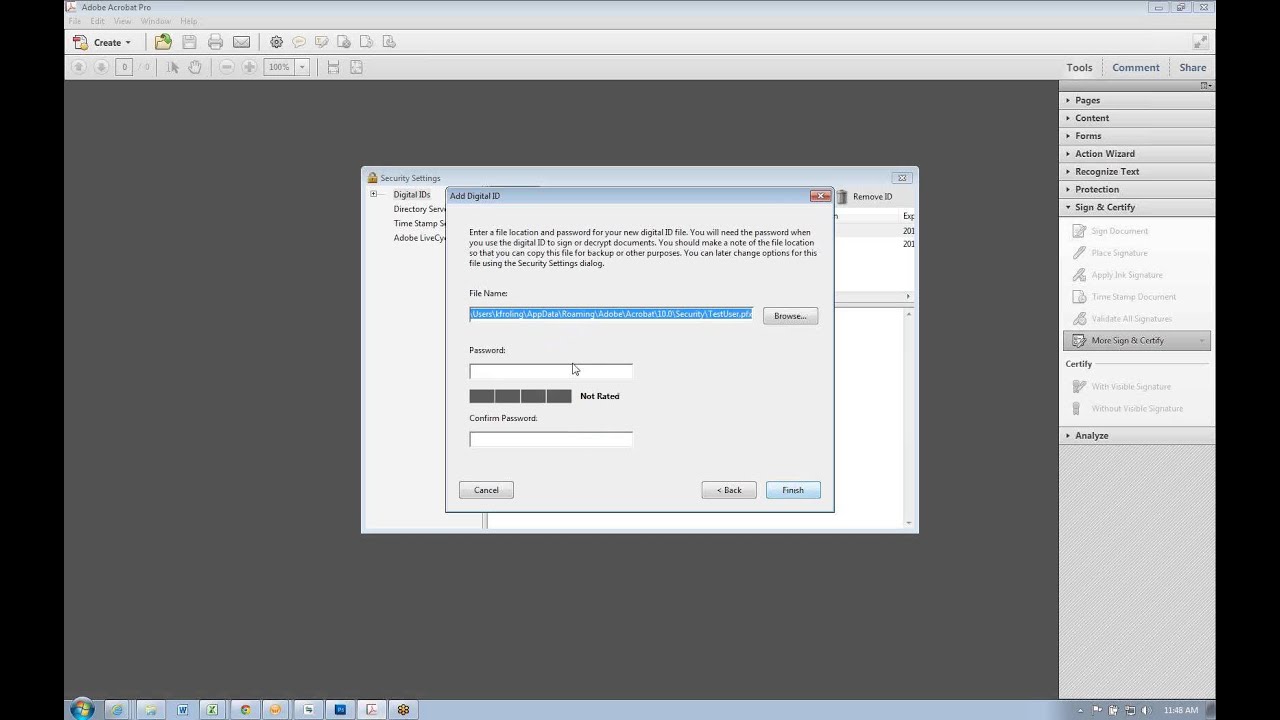Open More Sign & Certify dropdown
This screenshot has height=720, width=1280.
pos(1137,340)
